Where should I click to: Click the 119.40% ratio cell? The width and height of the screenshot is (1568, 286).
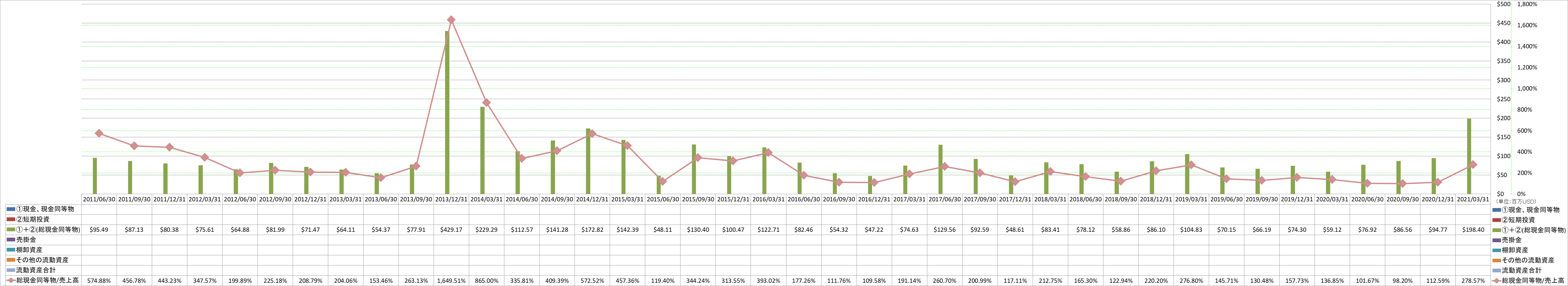pyautogui.click(x=663, y=280)
